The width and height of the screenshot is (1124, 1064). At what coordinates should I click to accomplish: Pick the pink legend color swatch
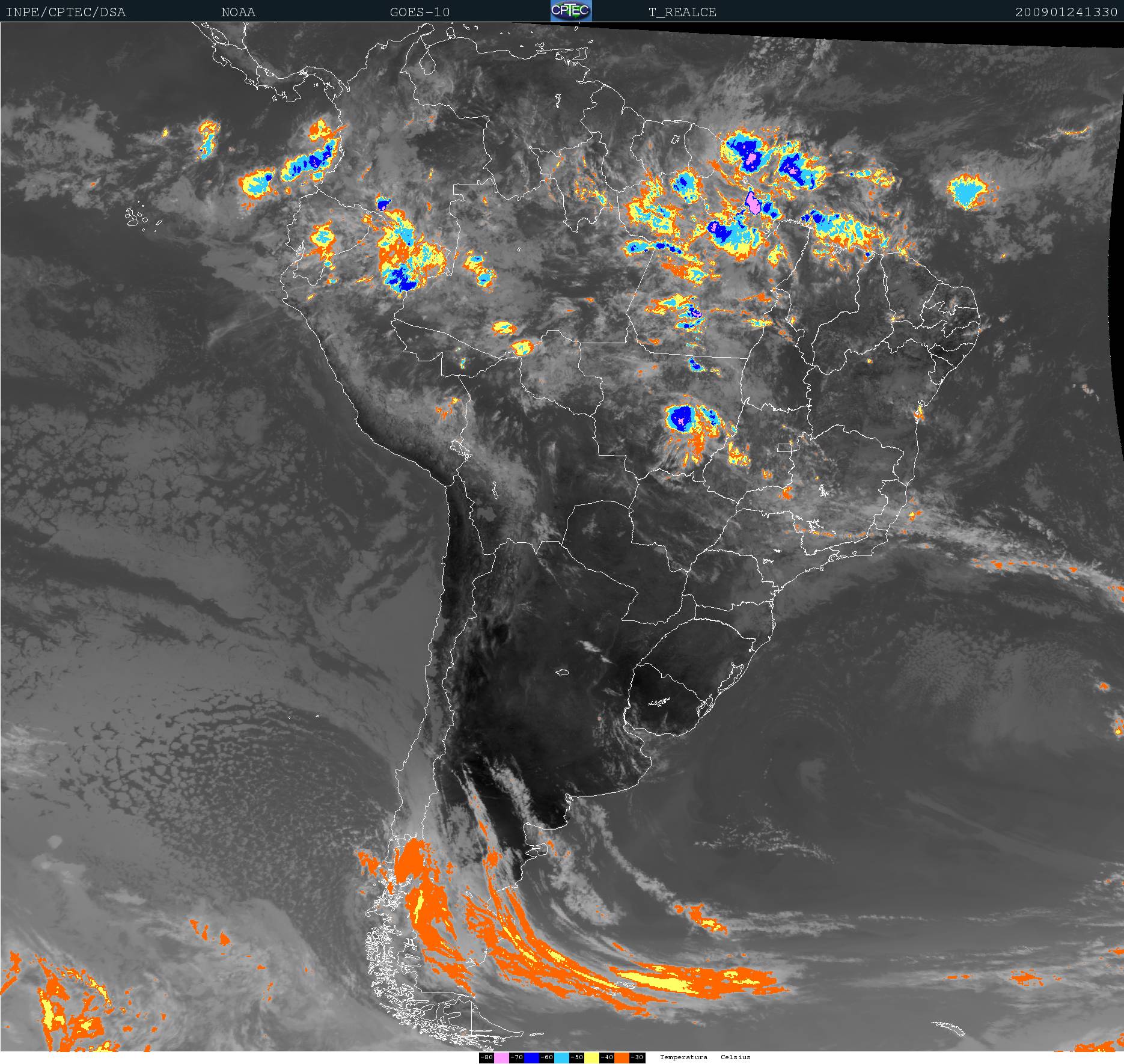501,1057
